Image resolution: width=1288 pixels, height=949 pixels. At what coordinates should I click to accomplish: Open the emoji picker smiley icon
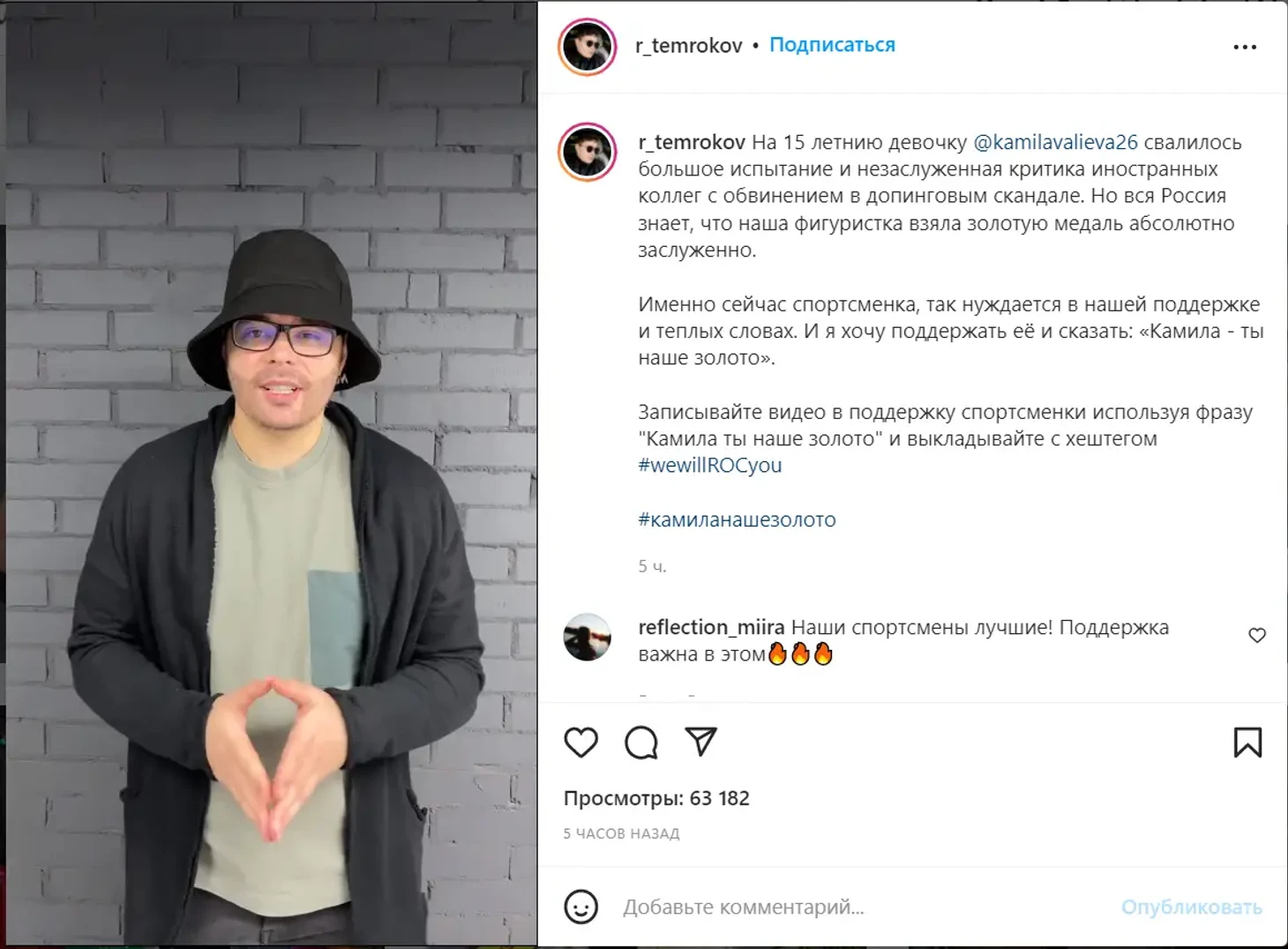[x=580, y=907]
